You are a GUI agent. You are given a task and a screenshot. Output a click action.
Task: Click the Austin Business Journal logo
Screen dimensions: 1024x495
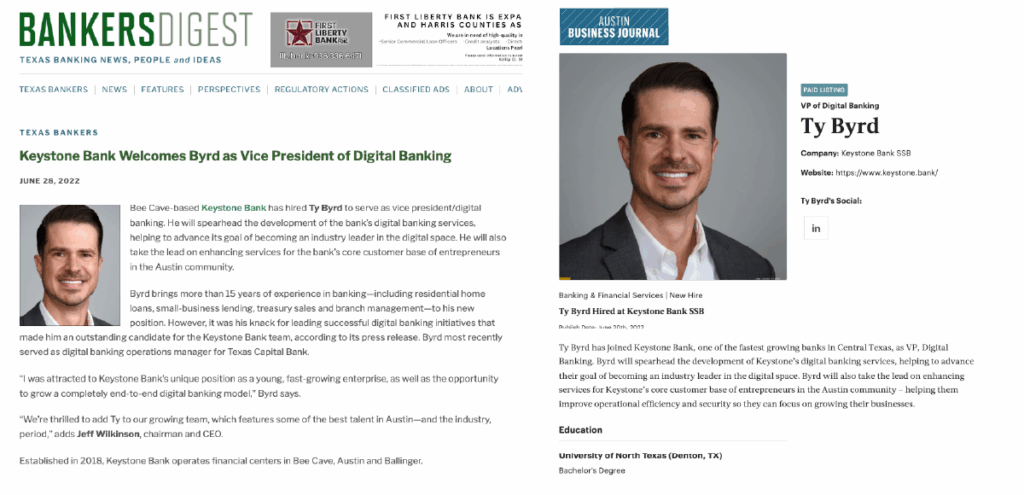tap(613, 26)
